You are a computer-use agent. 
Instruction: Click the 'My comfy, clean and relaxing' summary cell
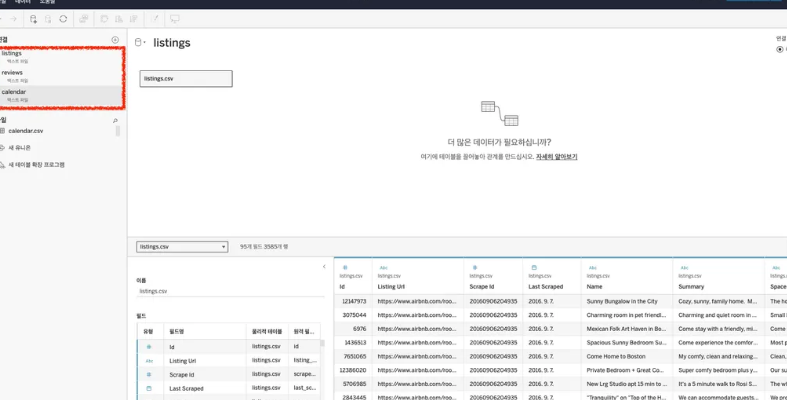tap(718, 356)
